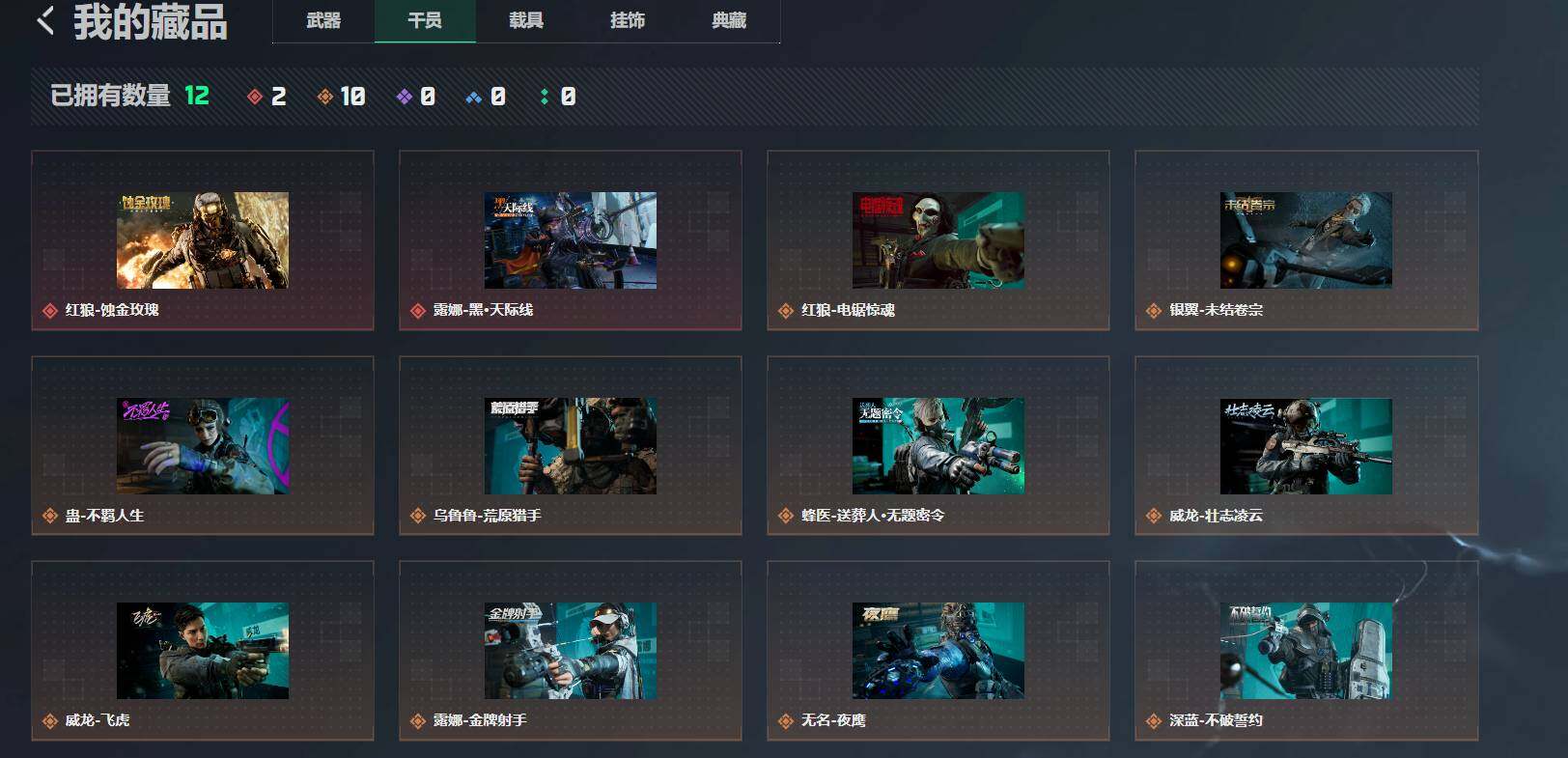The width and height of the screenshot is (1568, 758).
Task: Click the orange rarity icon beside 露娜-金牌射手
Action: 418,721
